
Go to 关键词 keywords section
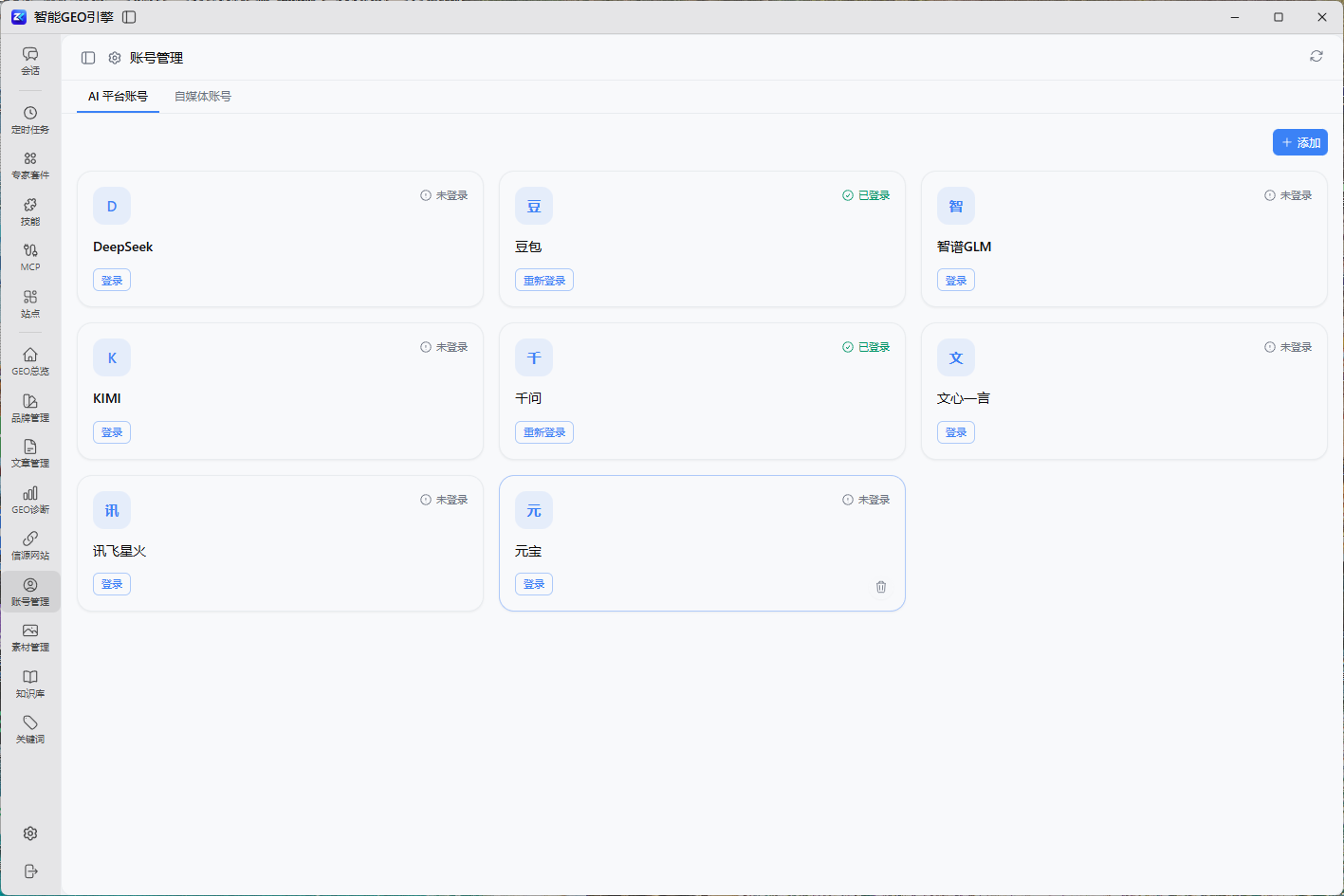[x=30, y=729]
